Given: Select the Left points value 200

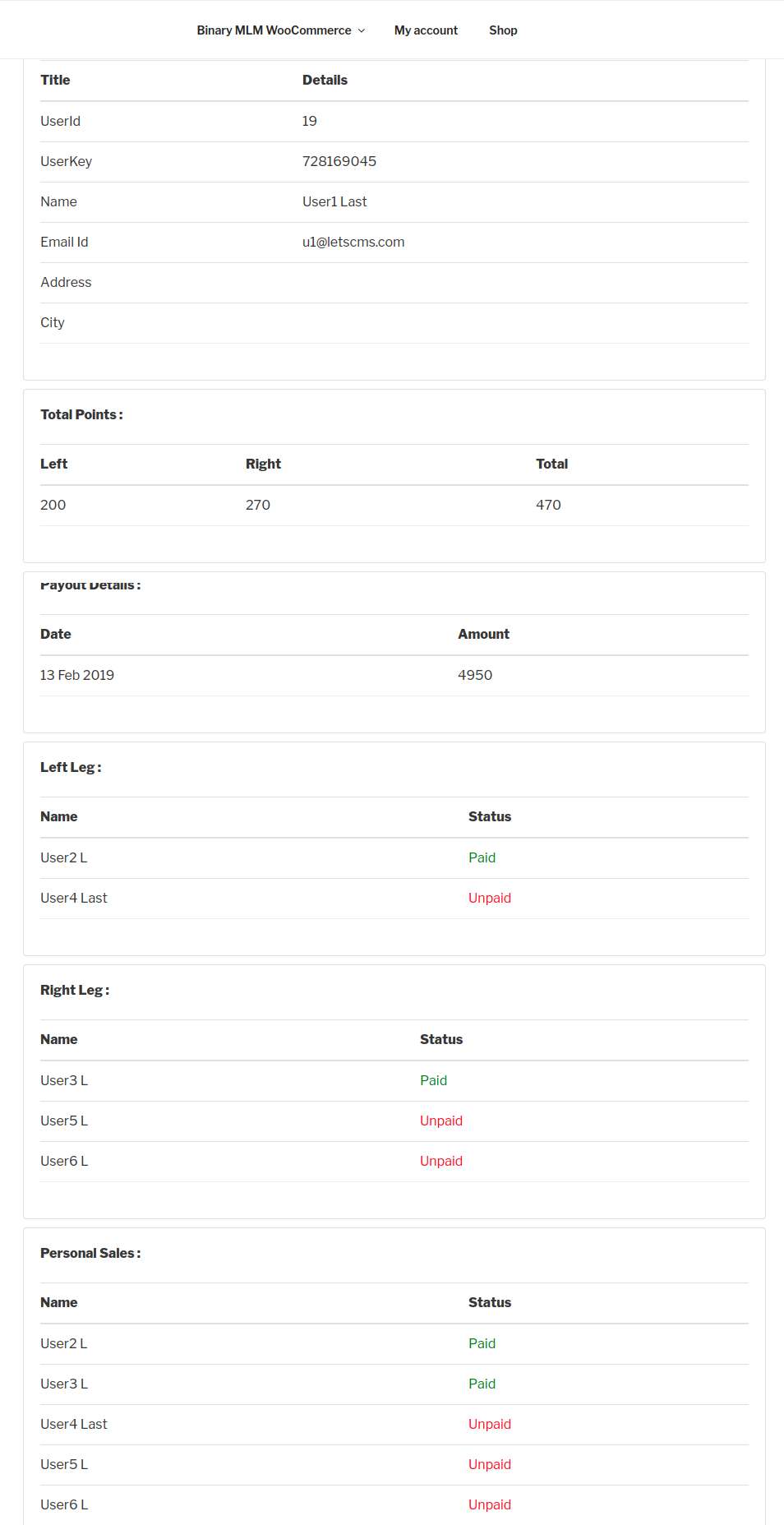Looking at the screenshot, I should coord(53,505).
